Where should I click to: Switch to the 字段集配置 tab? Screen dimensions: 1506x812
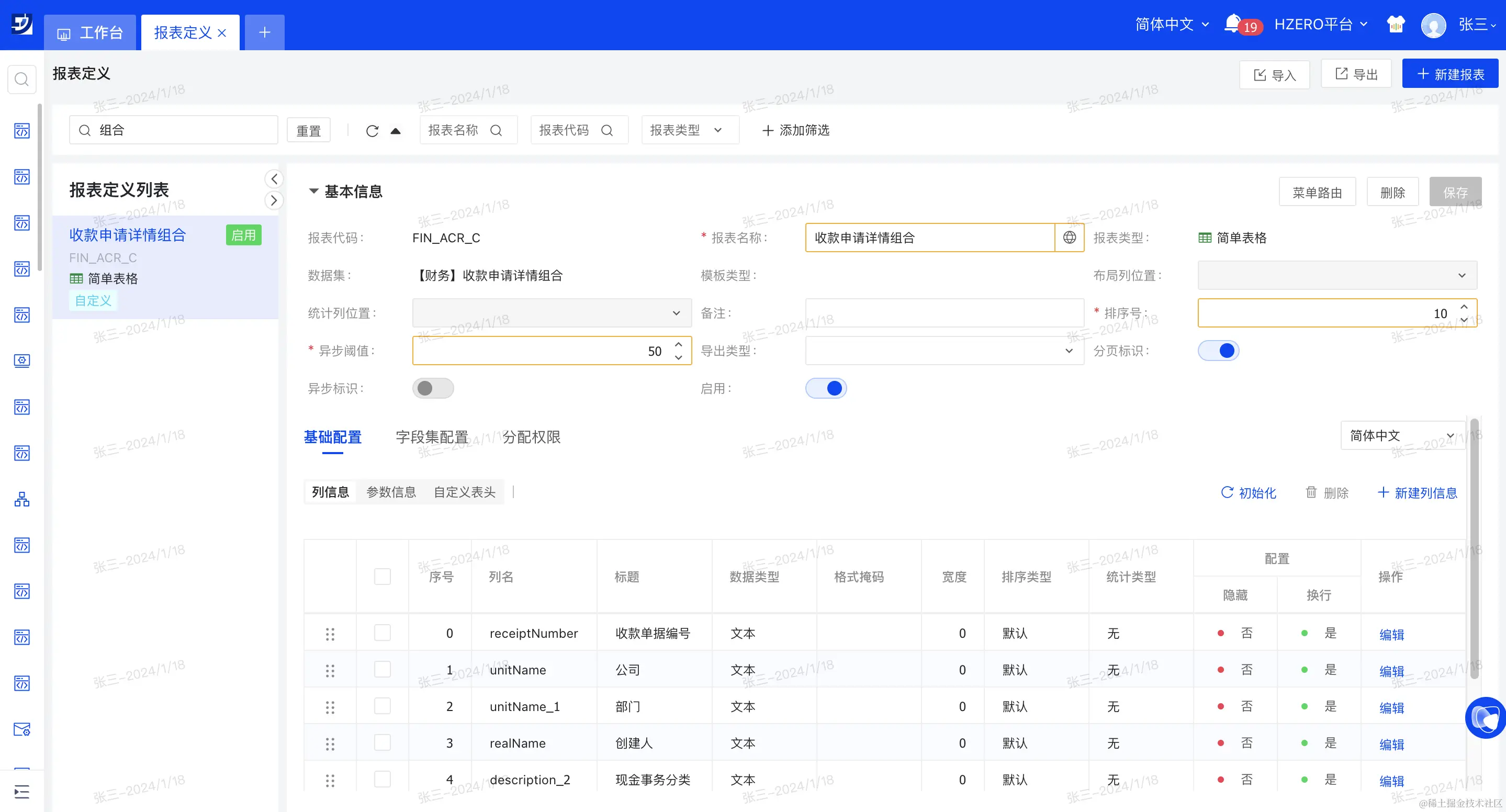point(432,437)
